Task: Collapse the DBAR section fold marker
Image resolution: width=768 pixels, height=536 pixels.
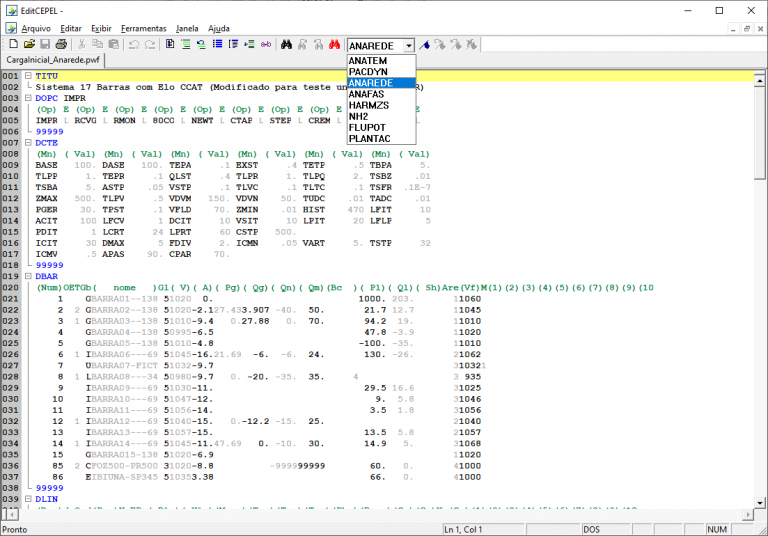Action: (28, 274)
